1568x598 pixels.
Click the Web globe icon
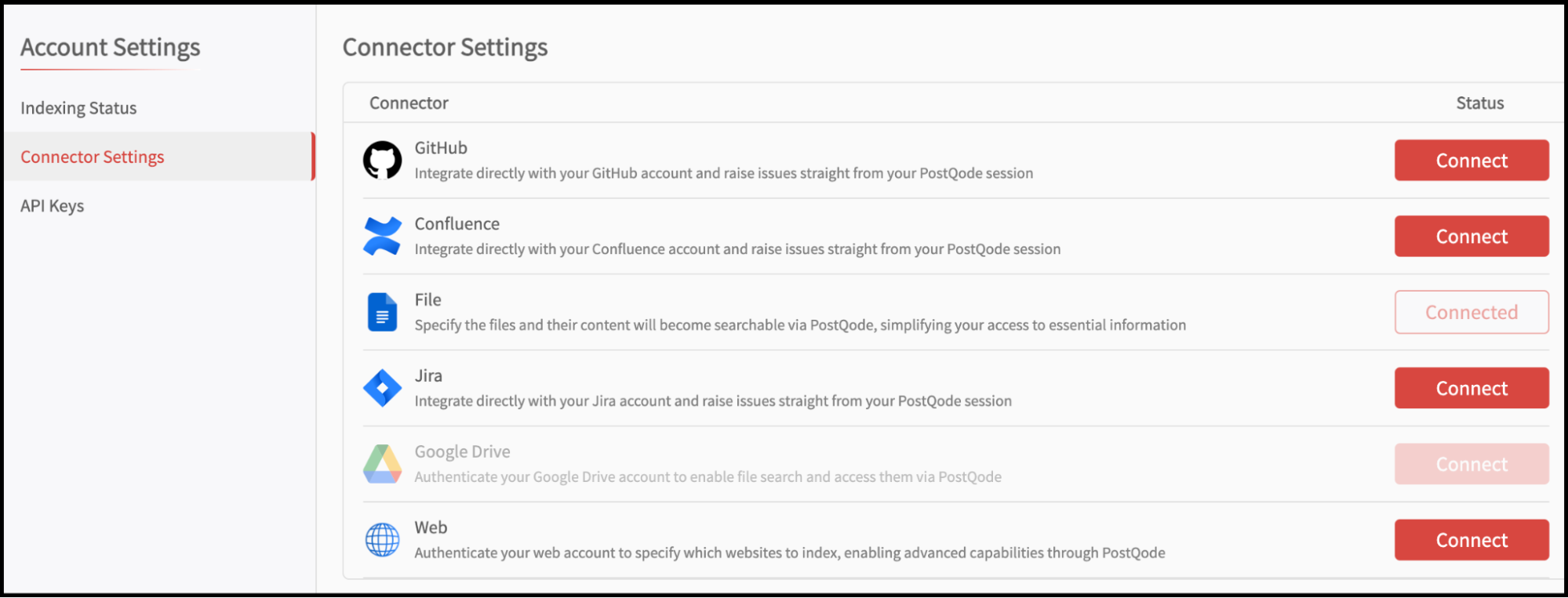coord(382,540)
